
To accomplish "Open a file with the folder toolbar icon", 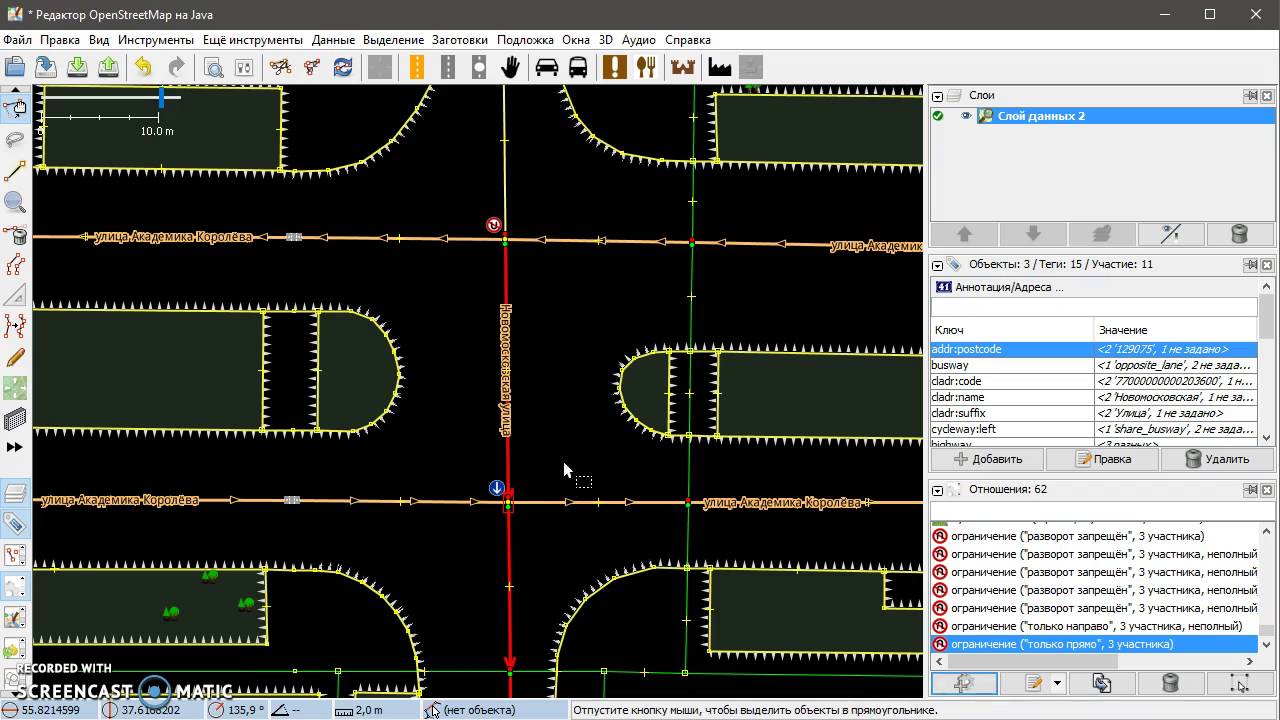I will coord(15,67).
